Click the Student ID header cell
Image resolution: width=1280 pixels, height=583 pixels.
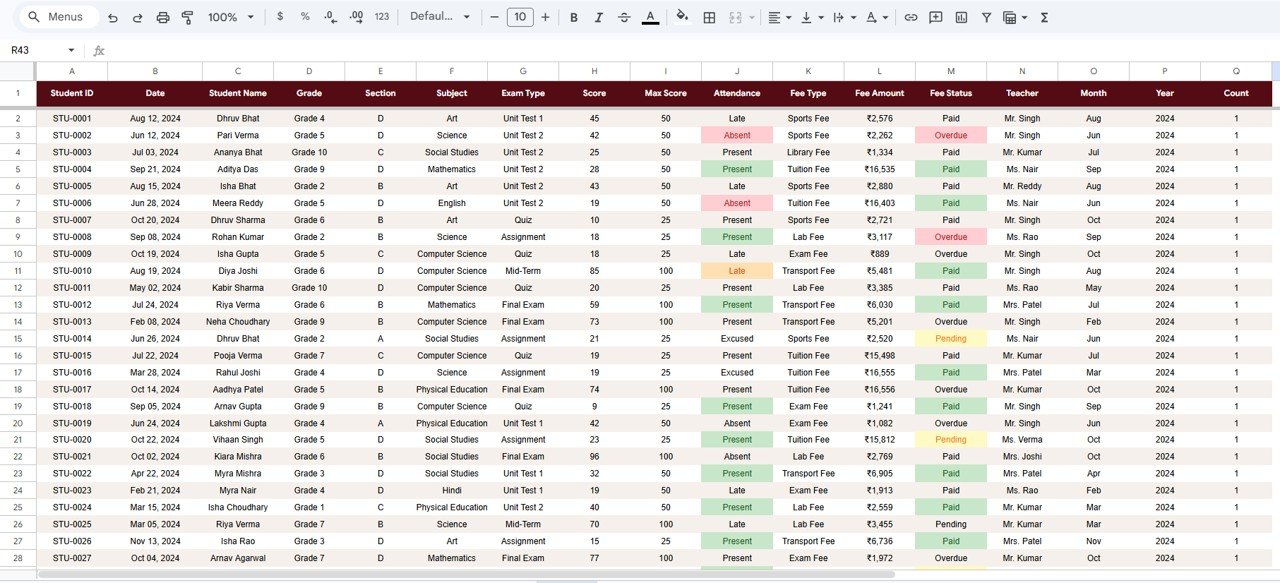pos(72,93)
